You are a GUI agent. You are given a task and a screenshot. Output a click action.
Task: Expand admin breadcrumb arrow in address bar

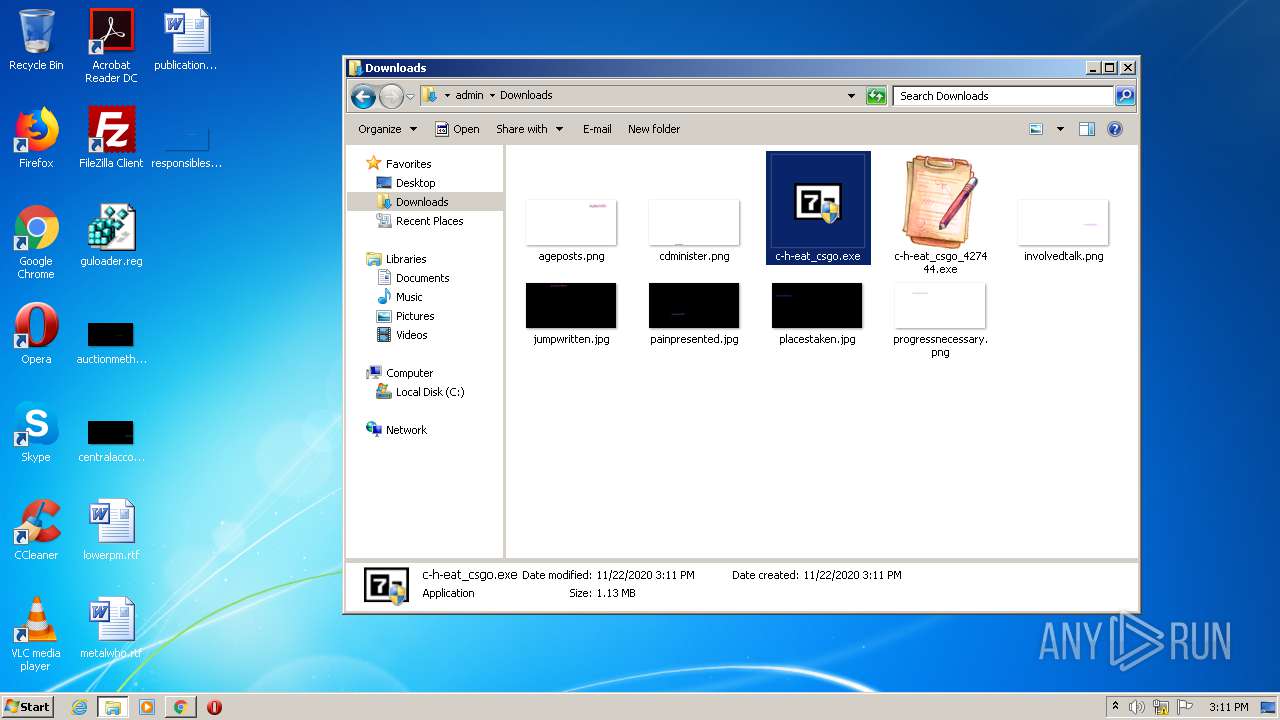tap(492, 96)
